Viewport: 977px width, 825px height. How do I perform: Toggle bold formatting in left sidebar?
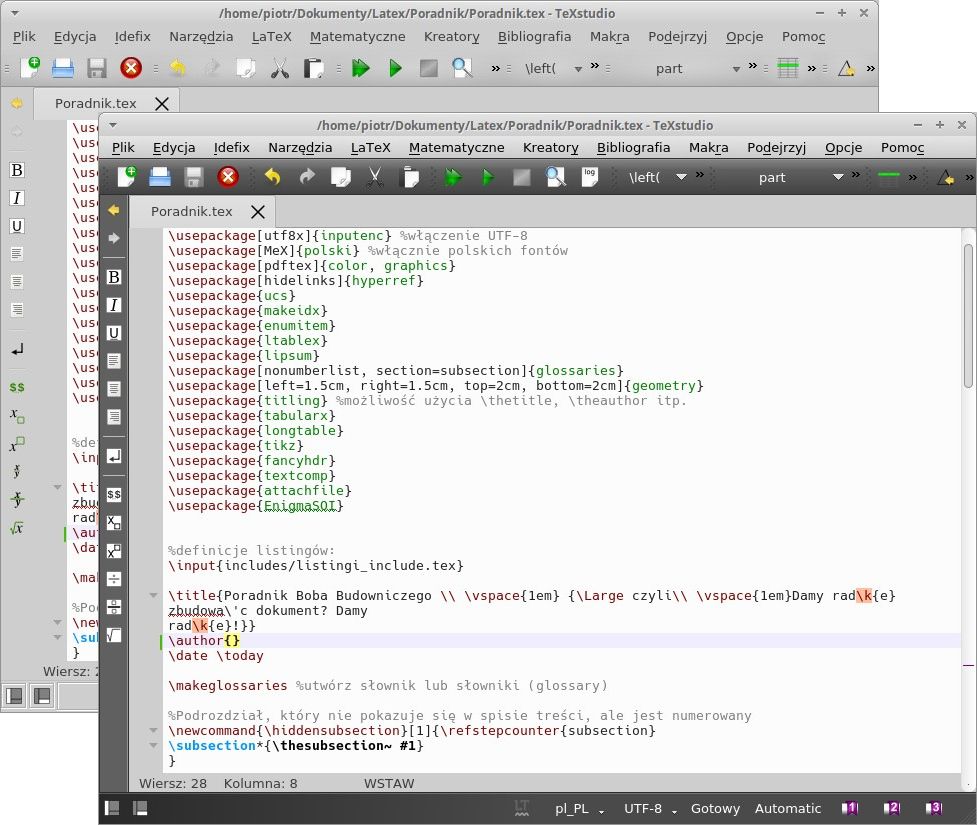pyautogui.click(x=114, y=277)
